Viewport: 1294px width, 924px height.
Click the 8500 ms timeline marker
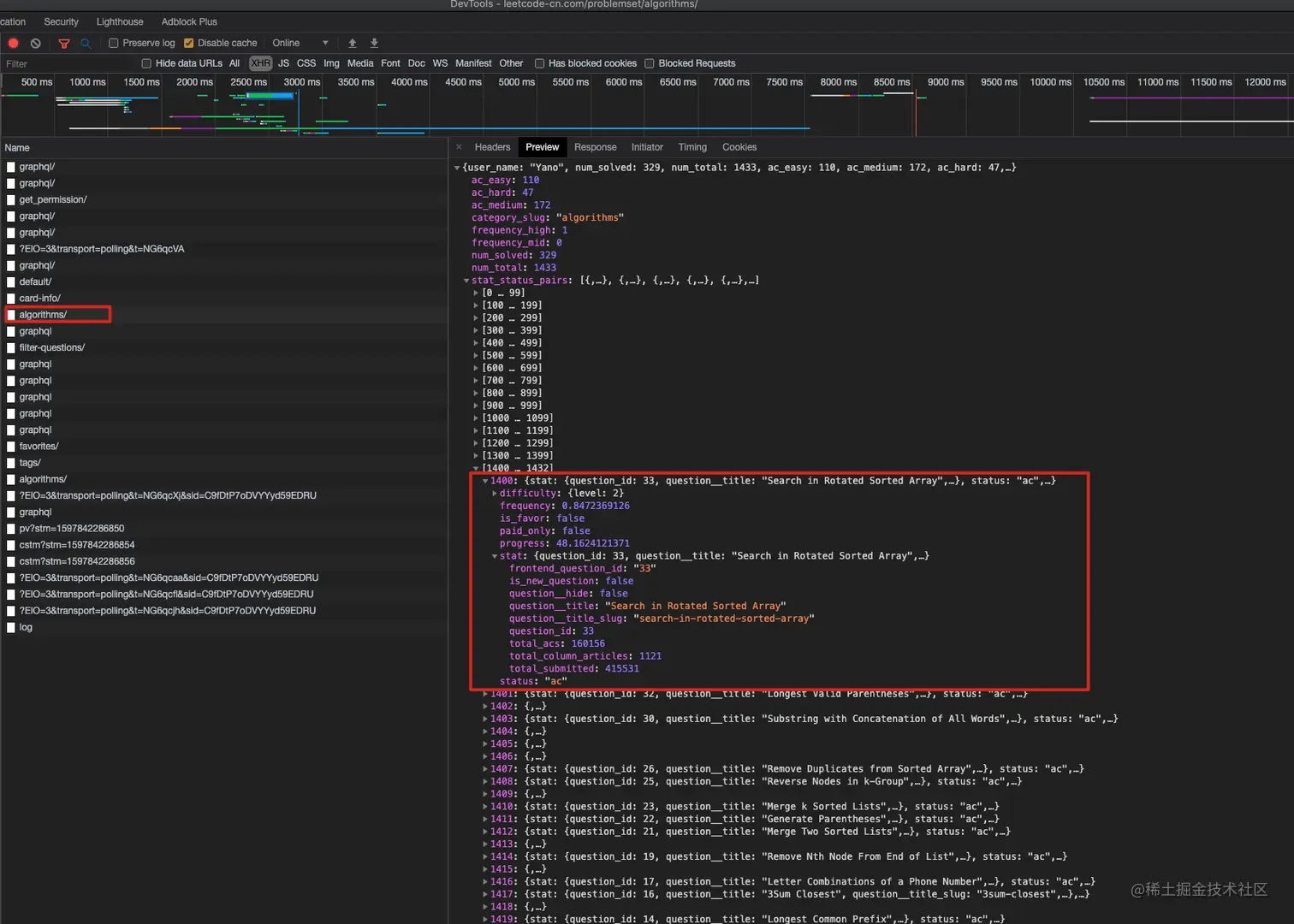pos(891,82)
